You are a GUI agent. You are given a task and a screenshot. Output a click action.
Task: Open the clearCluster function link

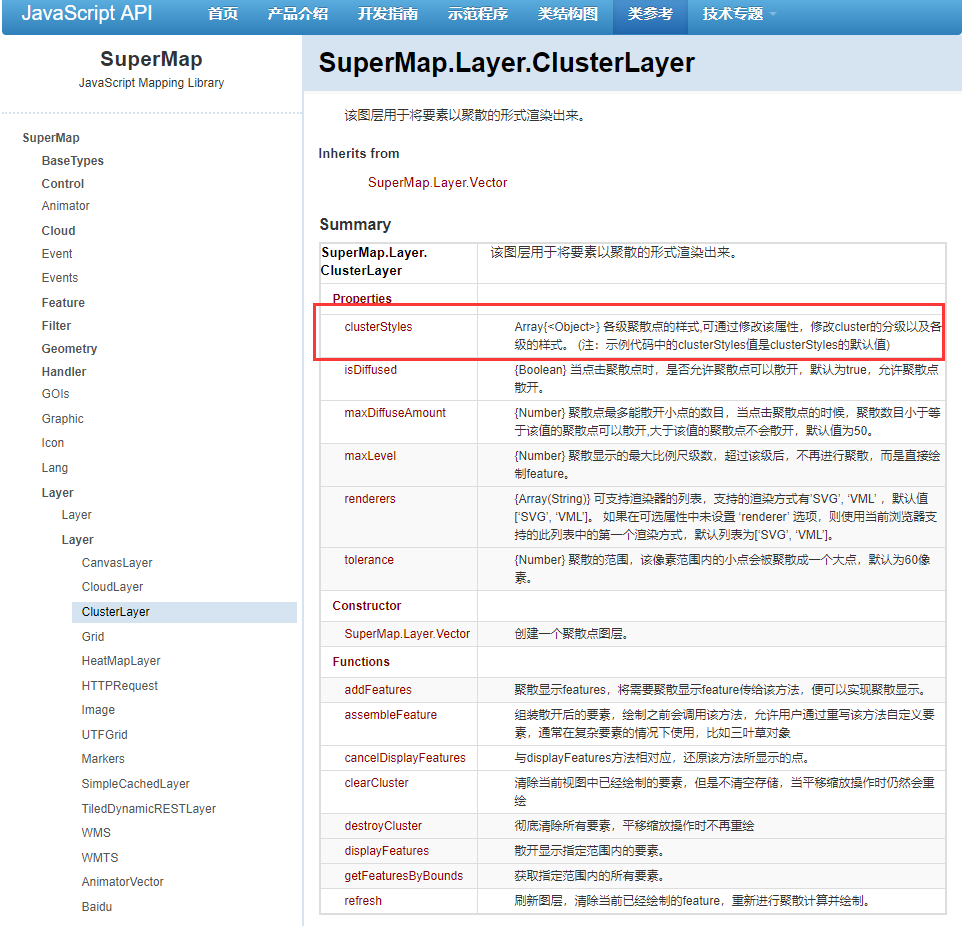[376, 783]
